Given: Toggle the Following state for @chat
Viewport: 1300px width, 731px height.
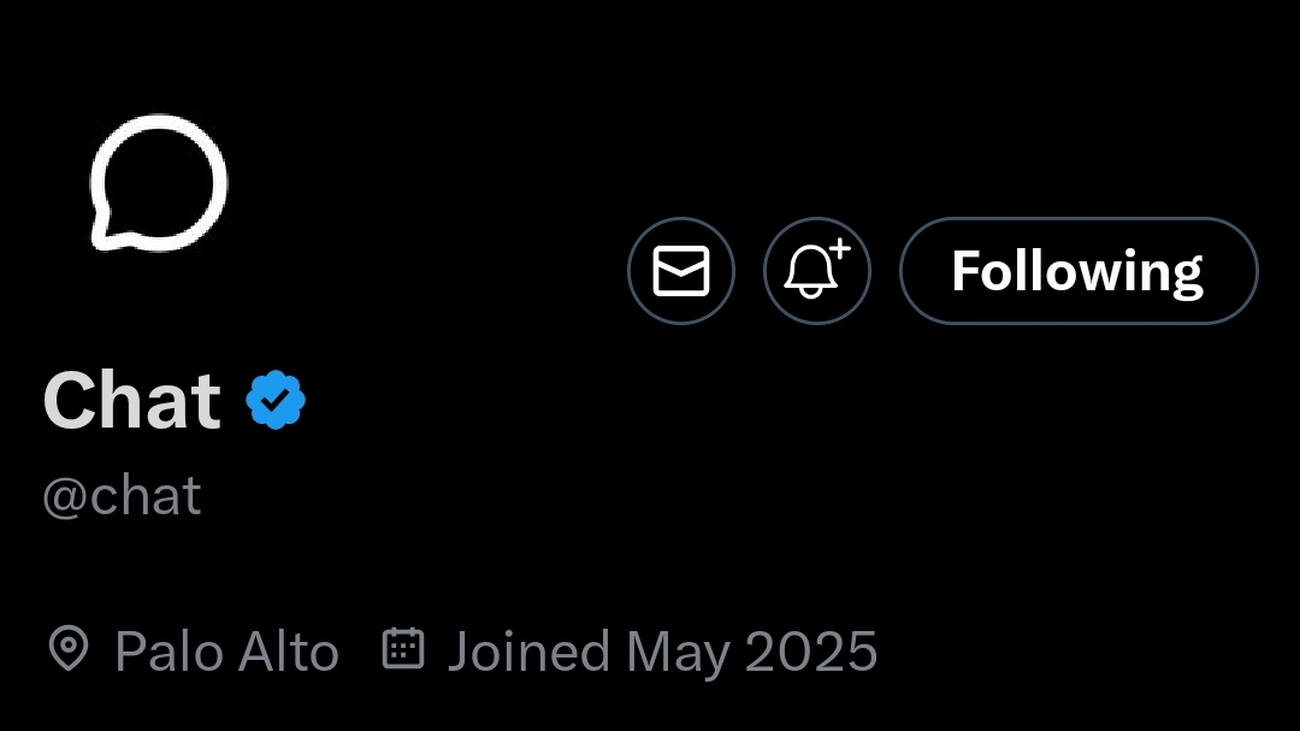Looking at the screenshot, I should (1078, 271).
